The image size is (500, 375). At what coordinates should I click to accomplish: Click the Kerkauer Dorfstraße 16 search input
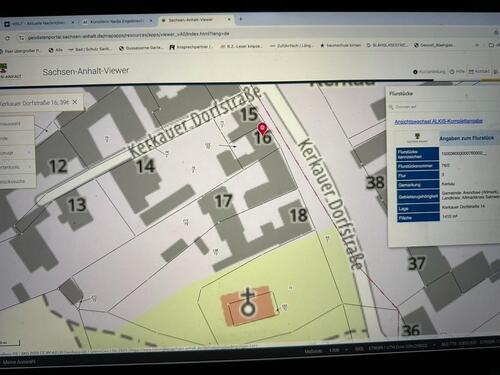(34, 103)
